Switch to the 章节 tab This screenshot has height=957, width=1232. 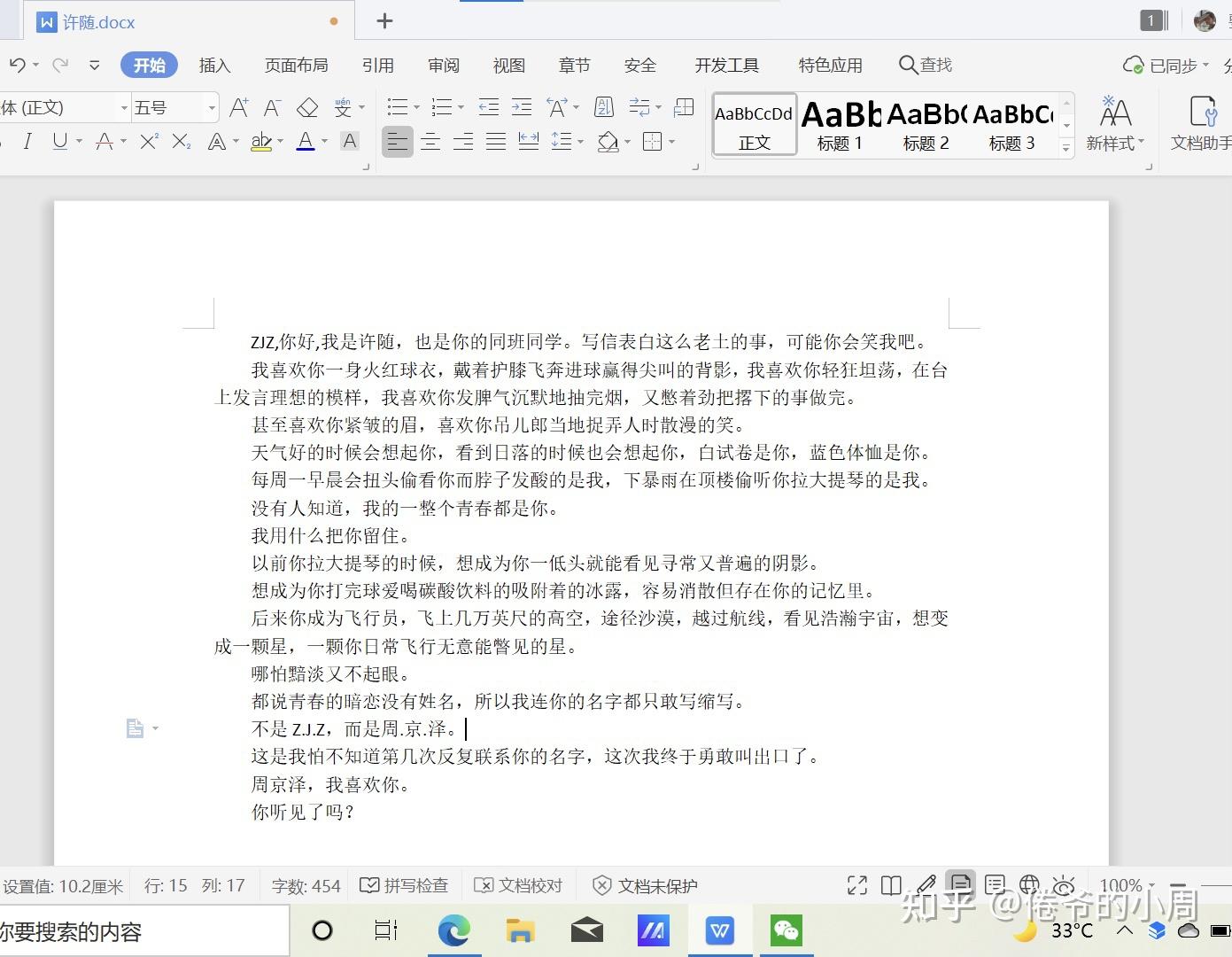click(x=574, y=65)
